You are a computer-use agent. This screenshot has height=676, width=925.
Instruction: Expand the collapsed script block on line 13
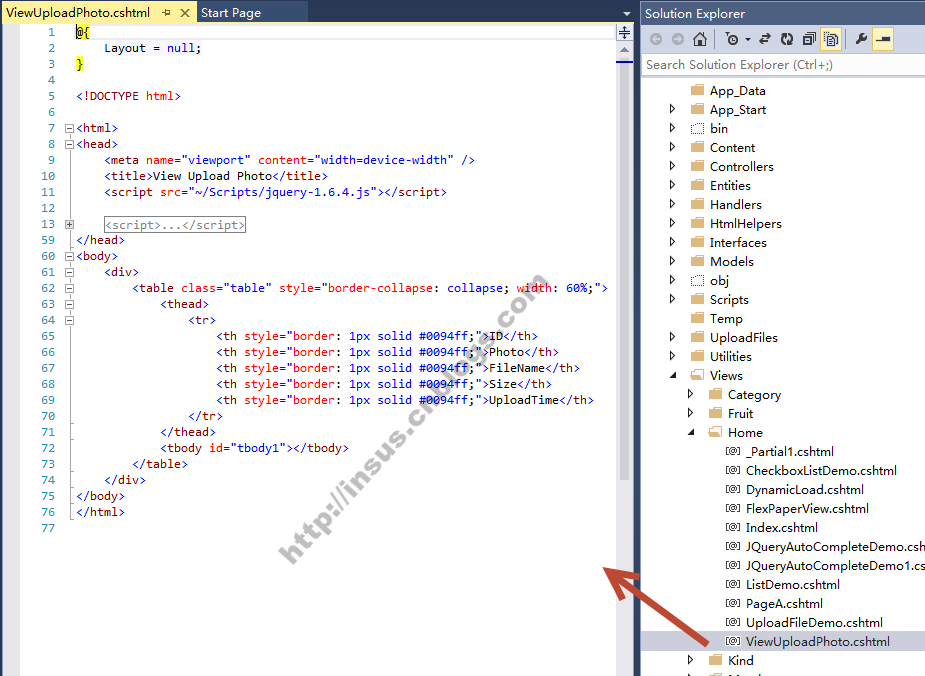pyautogui.click(x=69, y=224)
